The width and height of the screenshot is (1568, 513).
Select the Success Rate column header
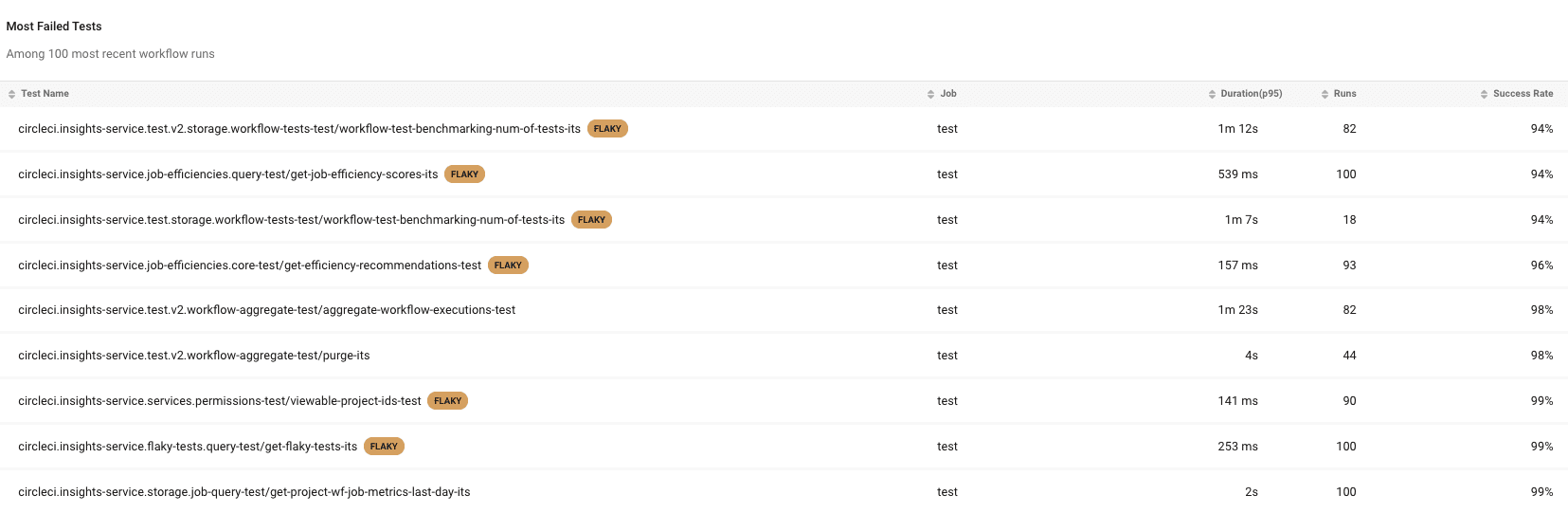coord(1523,94)
